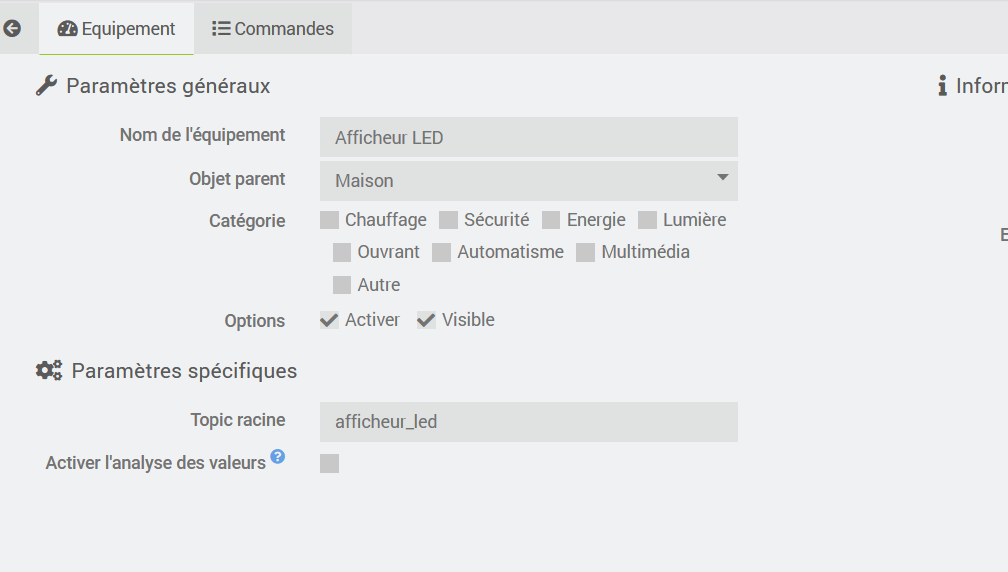Select the Lumière category checkbox
1008x572 pixels.
[647, 220]
